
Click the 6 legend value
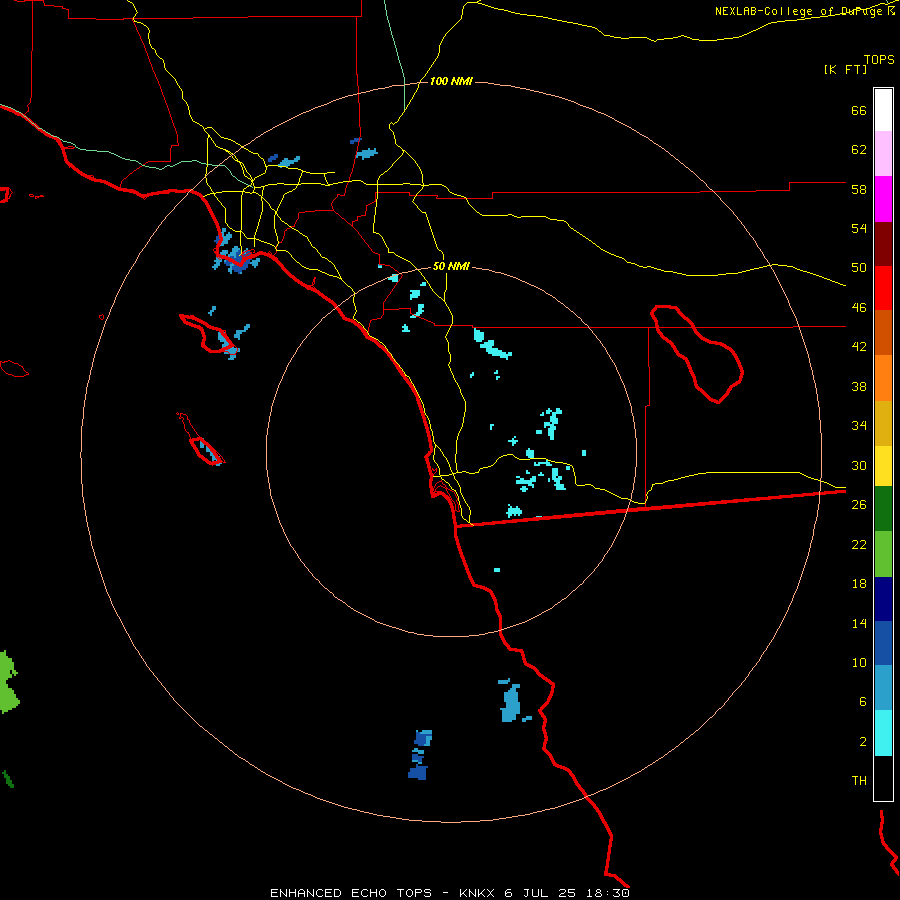(863, 702)
